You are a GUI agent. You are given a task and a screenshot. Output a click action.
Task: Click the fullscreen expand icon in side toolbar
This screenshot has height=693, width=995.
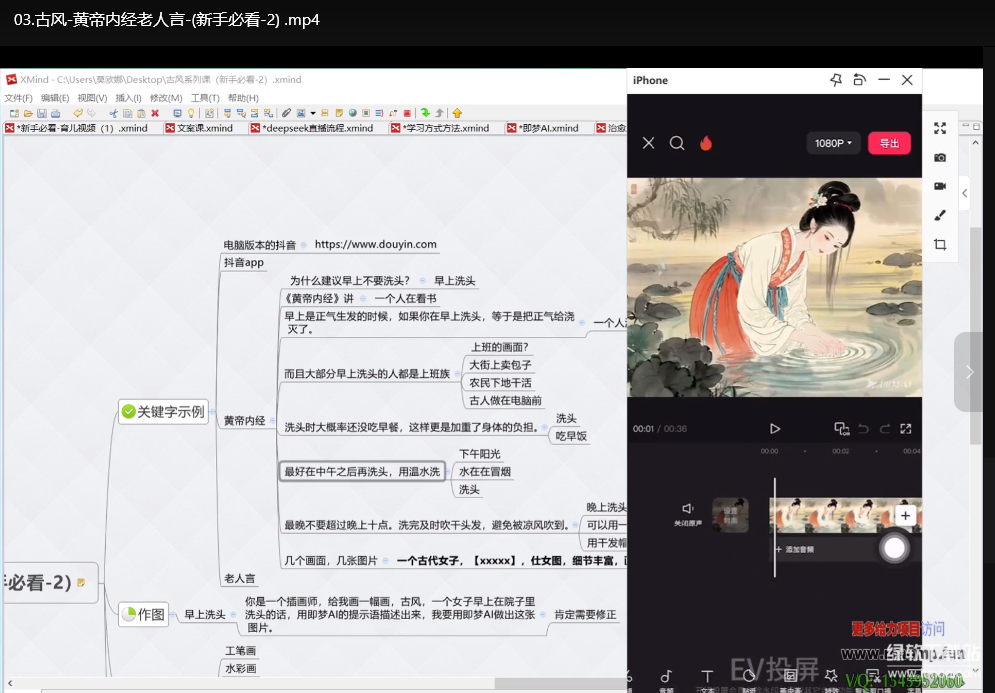[940, 128]
